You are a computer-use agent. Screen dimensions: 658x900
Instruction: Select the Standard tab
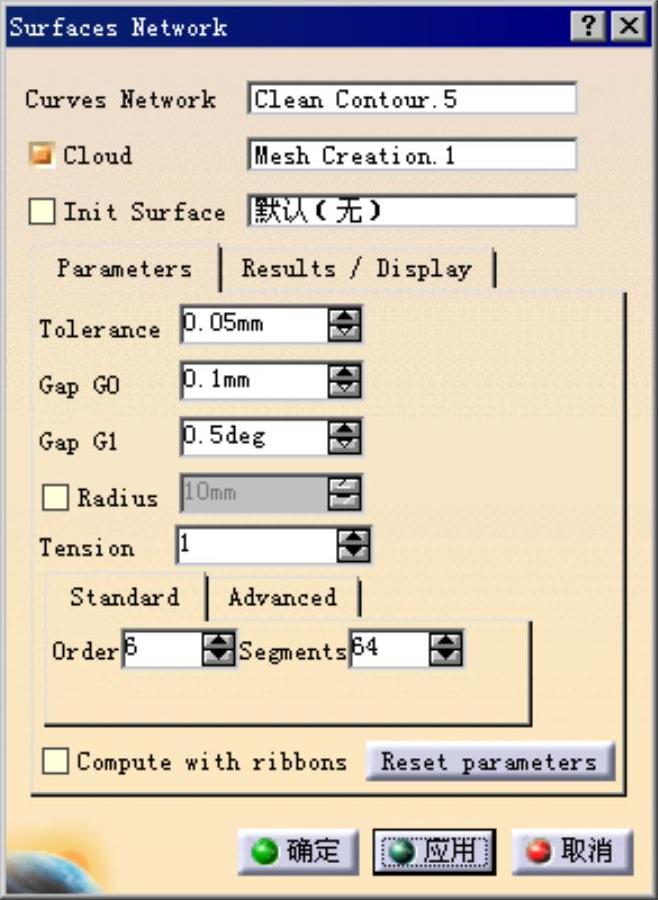click(x=125, y=597)
